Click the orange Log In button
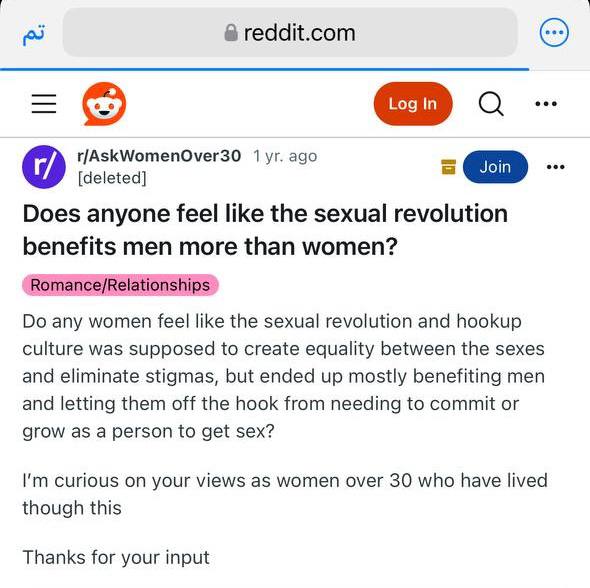Image resolution: width=590 pixels, height=588 pixels. [x=413, y=103]
